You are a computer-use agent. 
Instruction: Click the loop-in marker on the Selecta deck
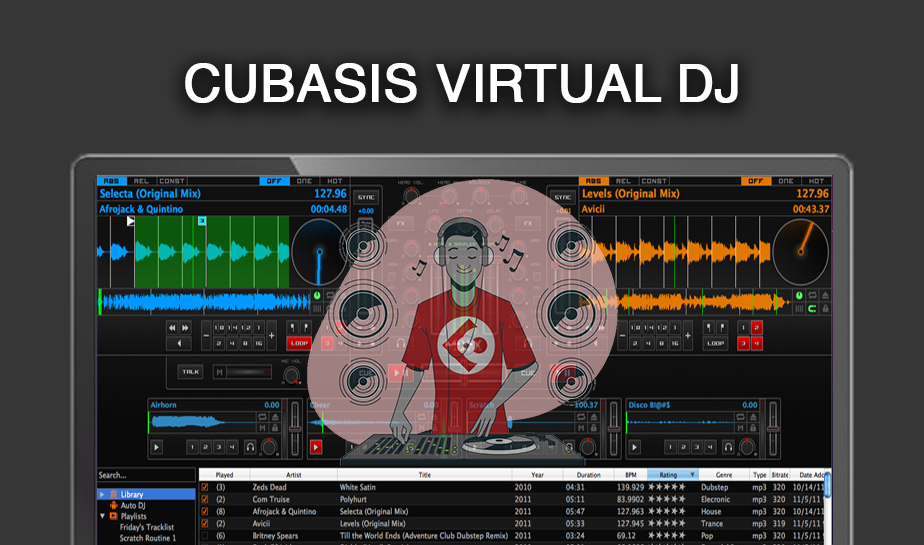(x=293, y=327)
